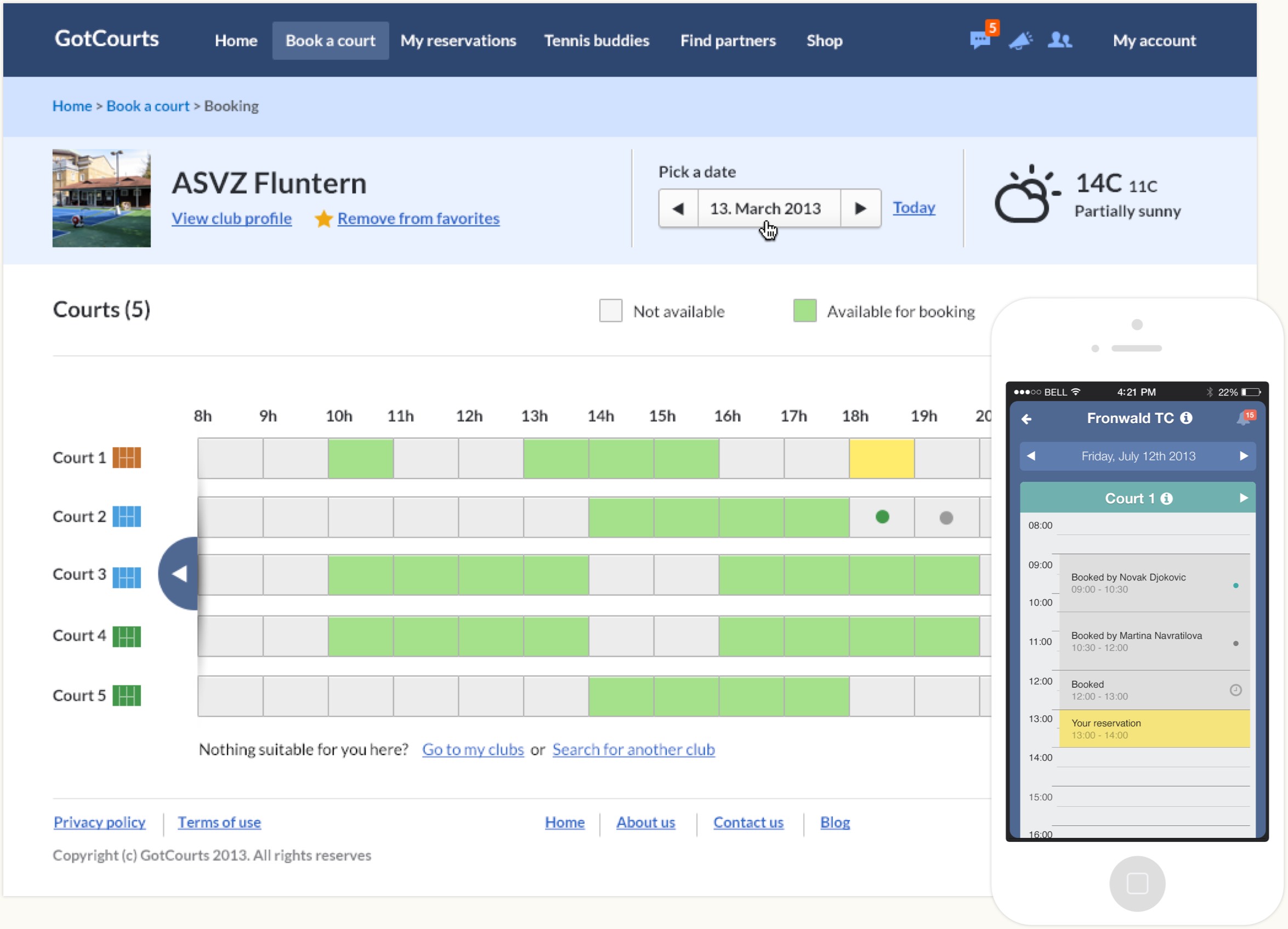Open the My reservations menu item
The image size is (1288, 929).
[458, 41]
